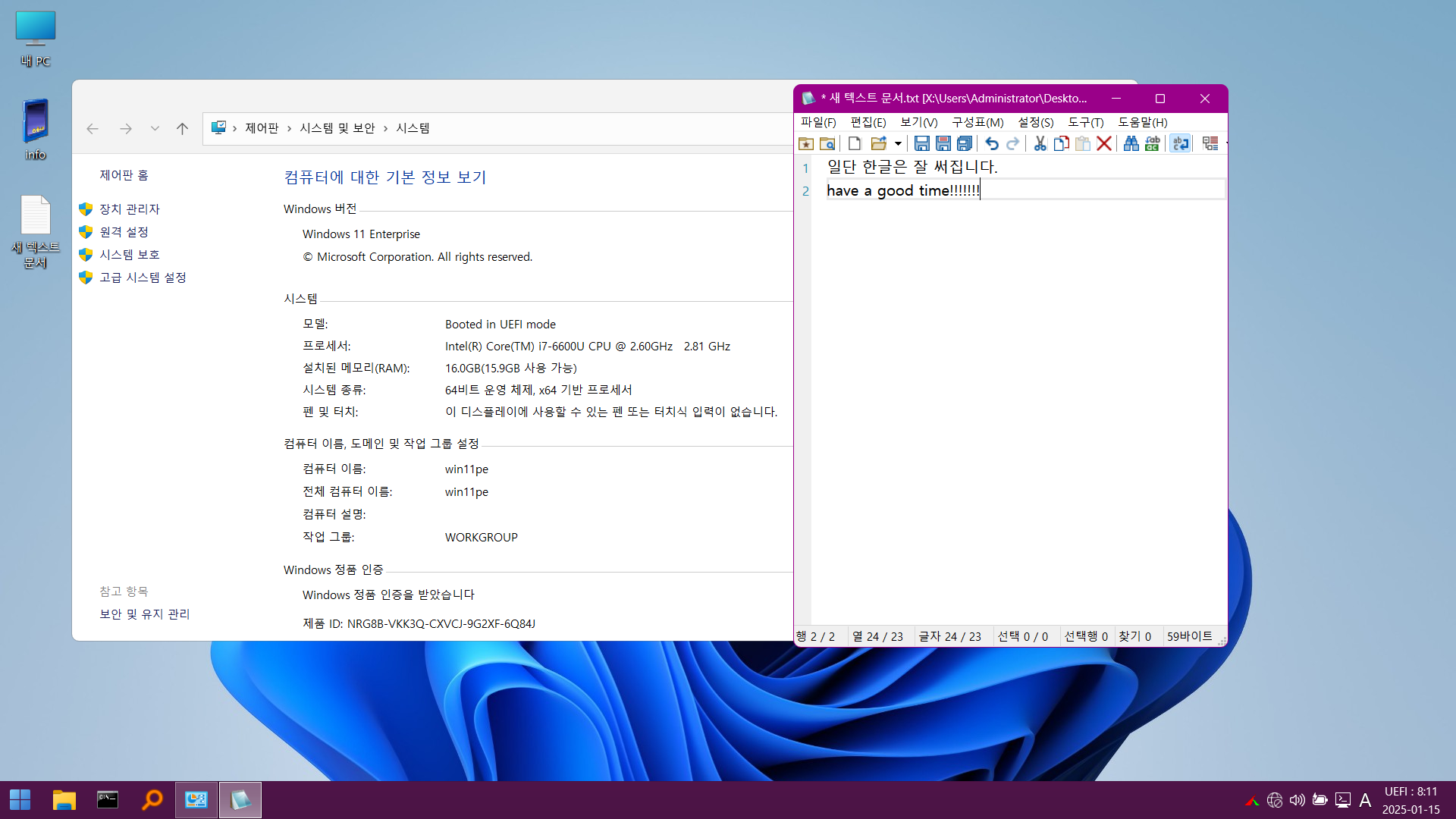Open the 구성표(M) menu
The width and height of the screenshot is (1456, 819).
click(977, 122)
